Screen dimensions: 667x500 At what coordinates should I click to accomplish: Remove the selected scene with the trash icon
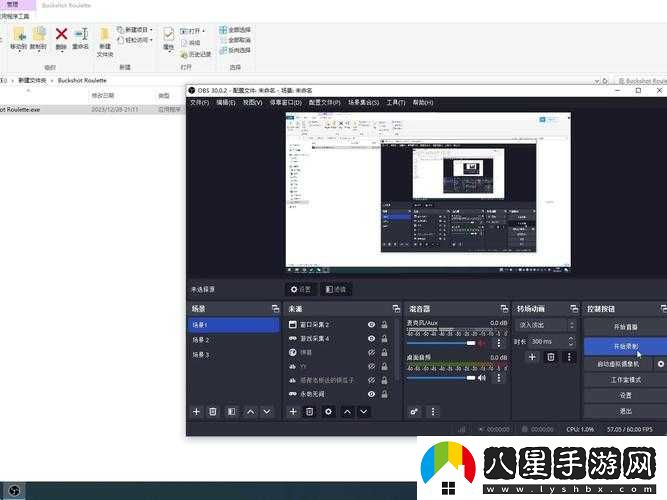tap(213, 411)
